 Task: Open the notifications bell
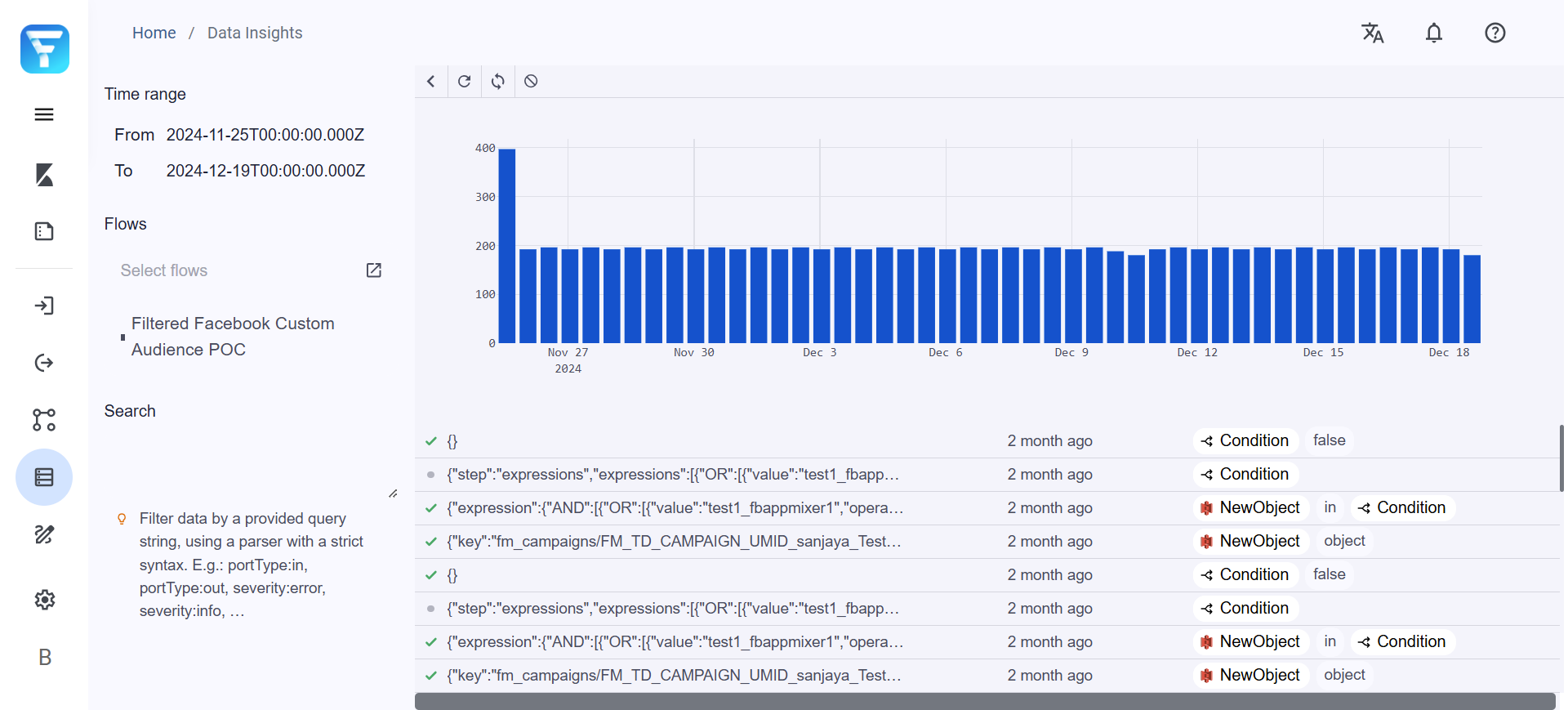pos(1433,33)
